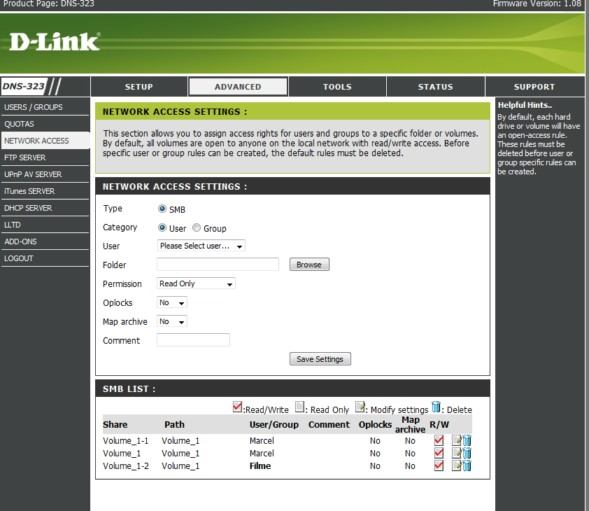Open QUOTAS in sidebar
Image resolution: width=589 pixels, height=511 pixels.
[x=45, y=124]
